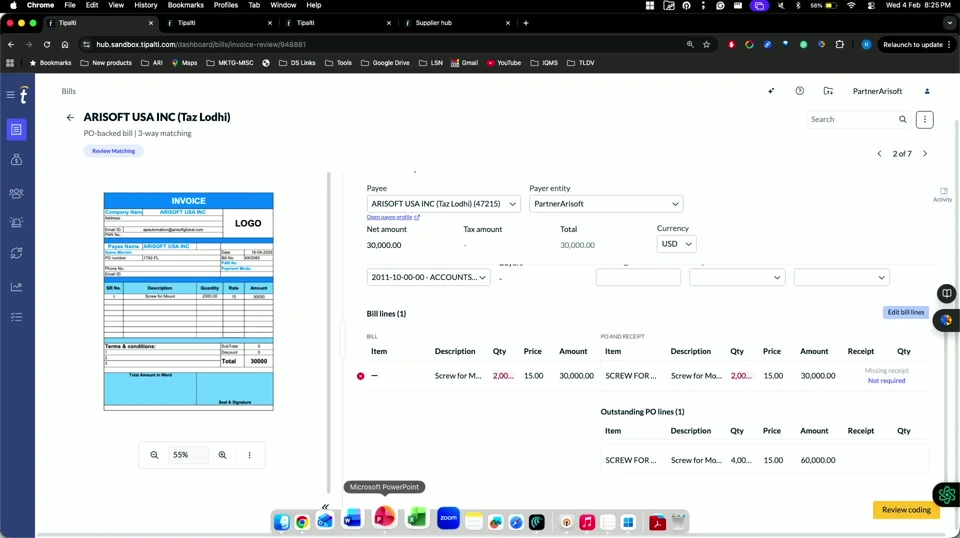The width and height of the screenshot is (960, 538).
Task: Open the DS Links bookmark folder
Action: tap(297, 62)
